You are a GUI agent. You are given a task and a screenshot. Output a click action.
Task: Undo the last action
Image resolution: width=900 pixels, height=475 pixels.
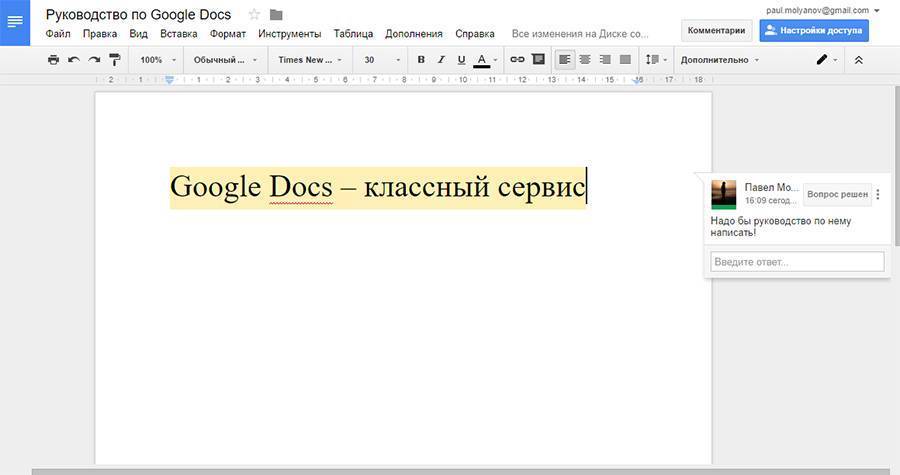click(73, 60)
